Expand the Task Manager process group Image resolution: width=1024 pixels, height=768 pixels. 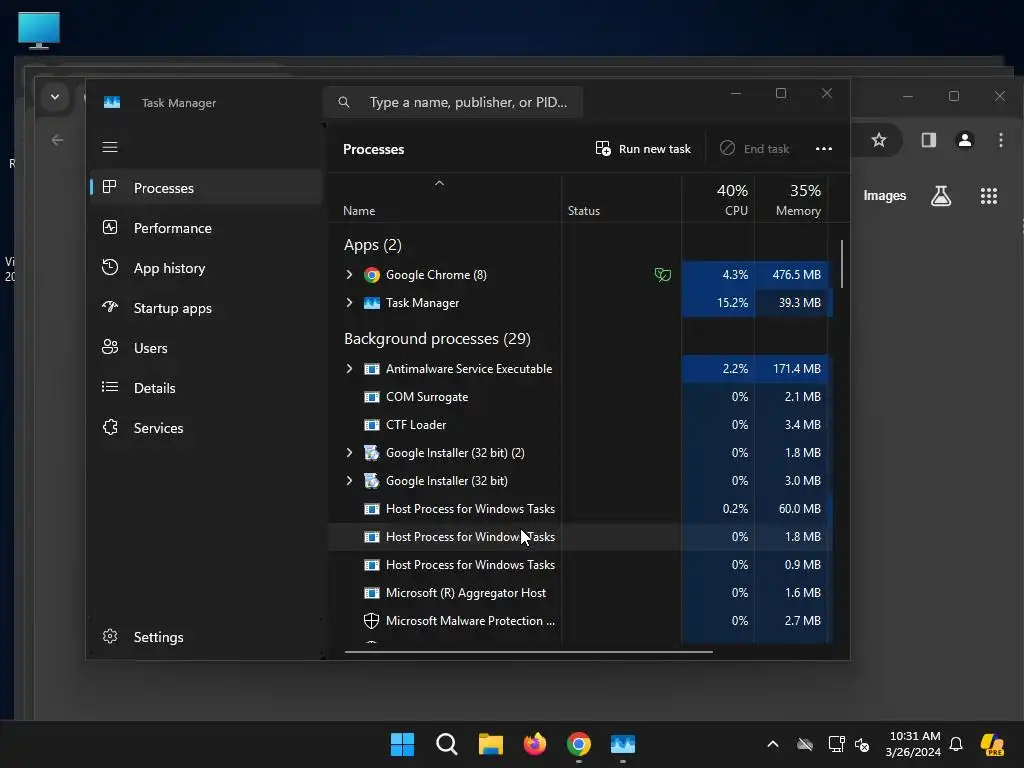click(349, 303)
